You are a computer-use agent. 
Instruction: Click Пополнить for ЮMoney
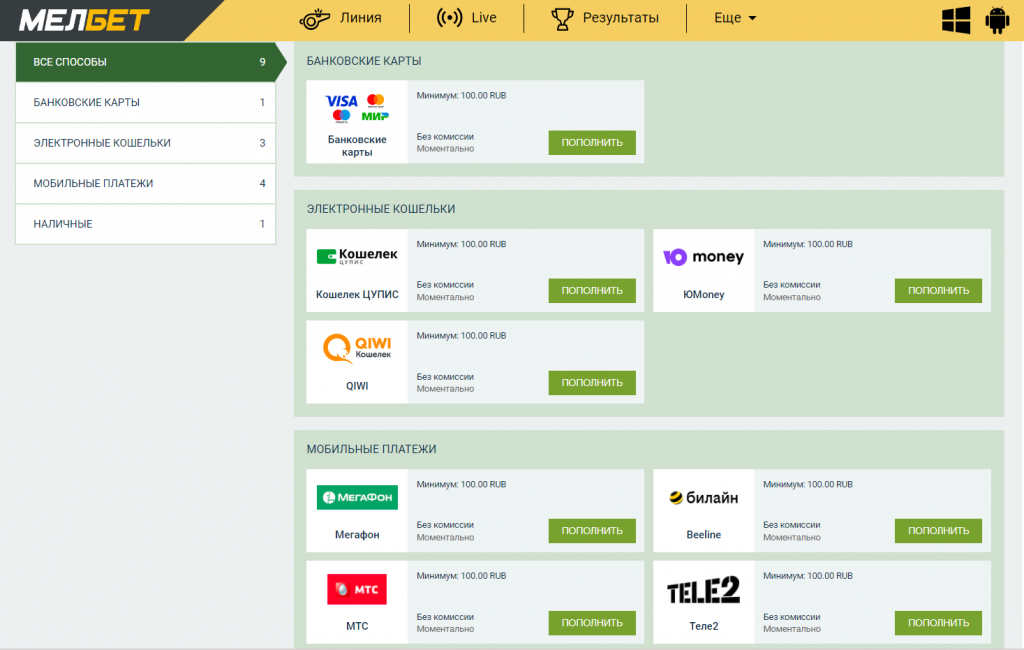tap(938, 291)
